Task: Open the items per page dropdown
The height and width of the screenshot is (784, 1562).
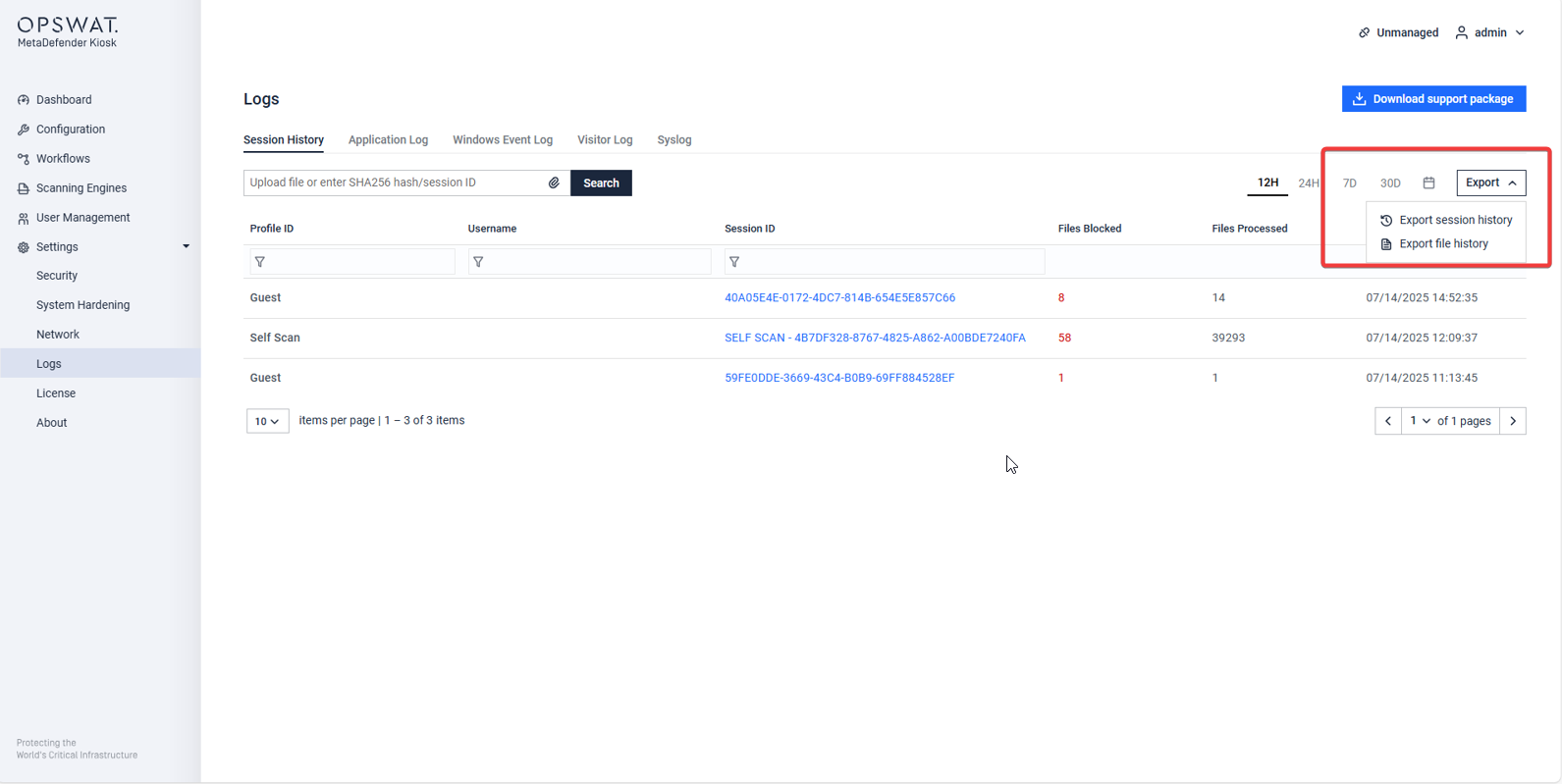Action: click(267, 421)
